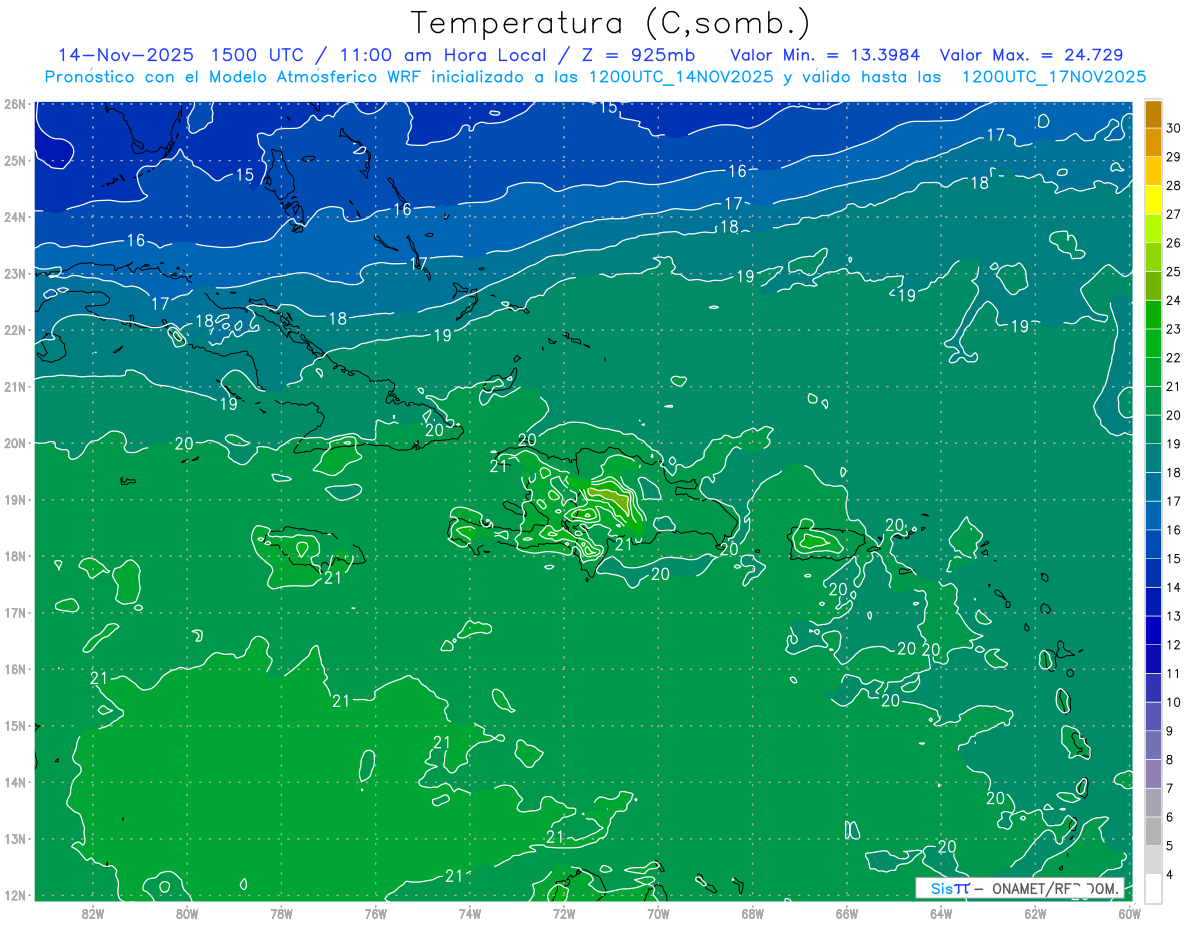Click the longitude axis label "64W"
The width and height of the screenshot is (1200, 927).
[x=941, y=913]
